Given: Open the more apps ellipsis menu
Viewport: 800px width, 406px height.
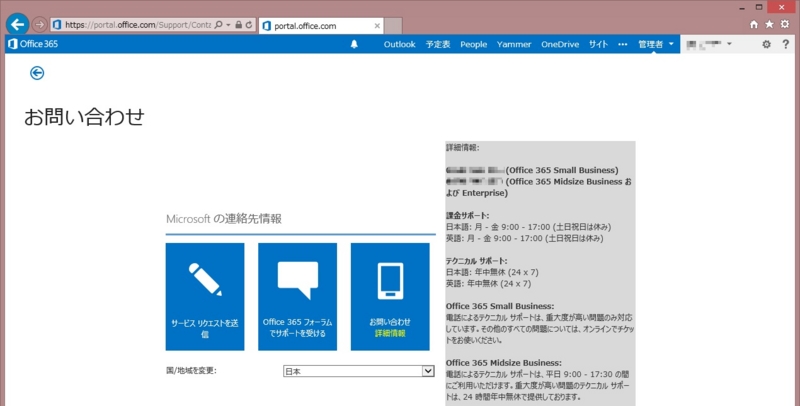Looking at the screenshot, I should (622, 44).
